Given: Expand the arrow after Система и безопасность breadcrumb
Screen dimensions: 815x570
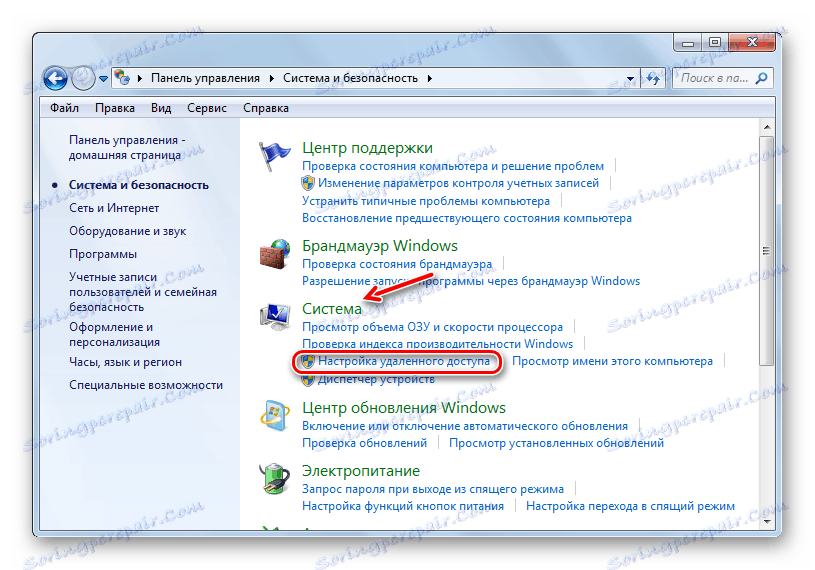Looking at the screenshot, I should tap(429, 78).
